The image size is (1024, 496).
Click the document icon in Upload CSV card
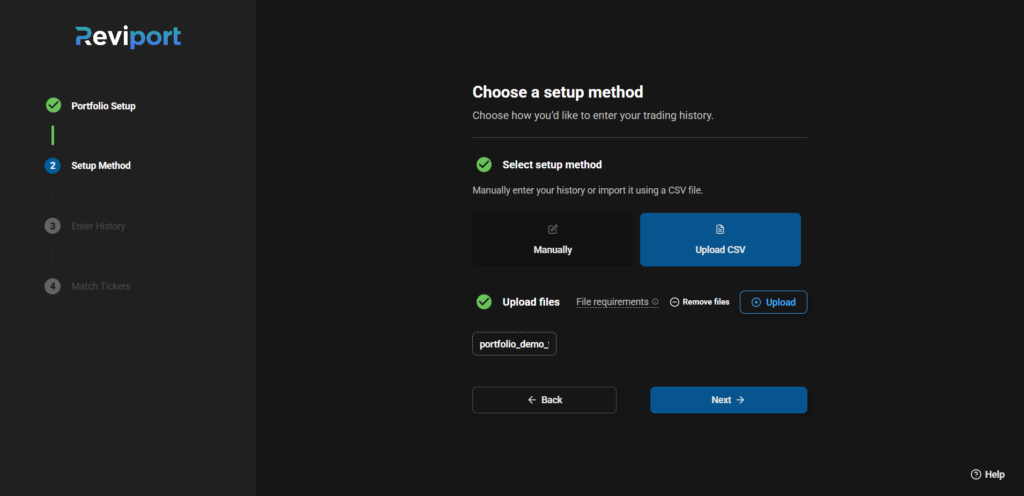720,230
